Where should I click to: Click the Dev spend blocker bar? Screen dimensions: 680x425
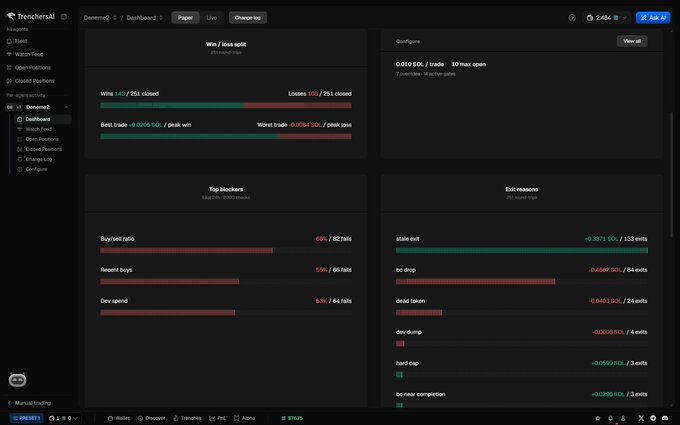tap(226, 313)
